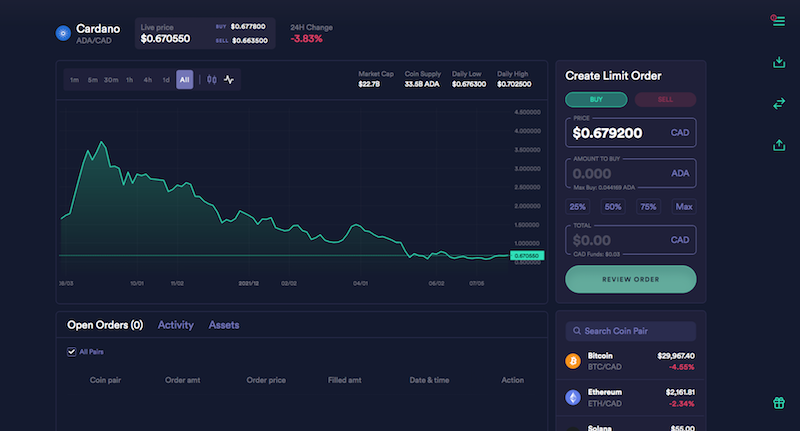Click the Daily Low $0.676300 value
800x431 pixels.
[469, 84]
